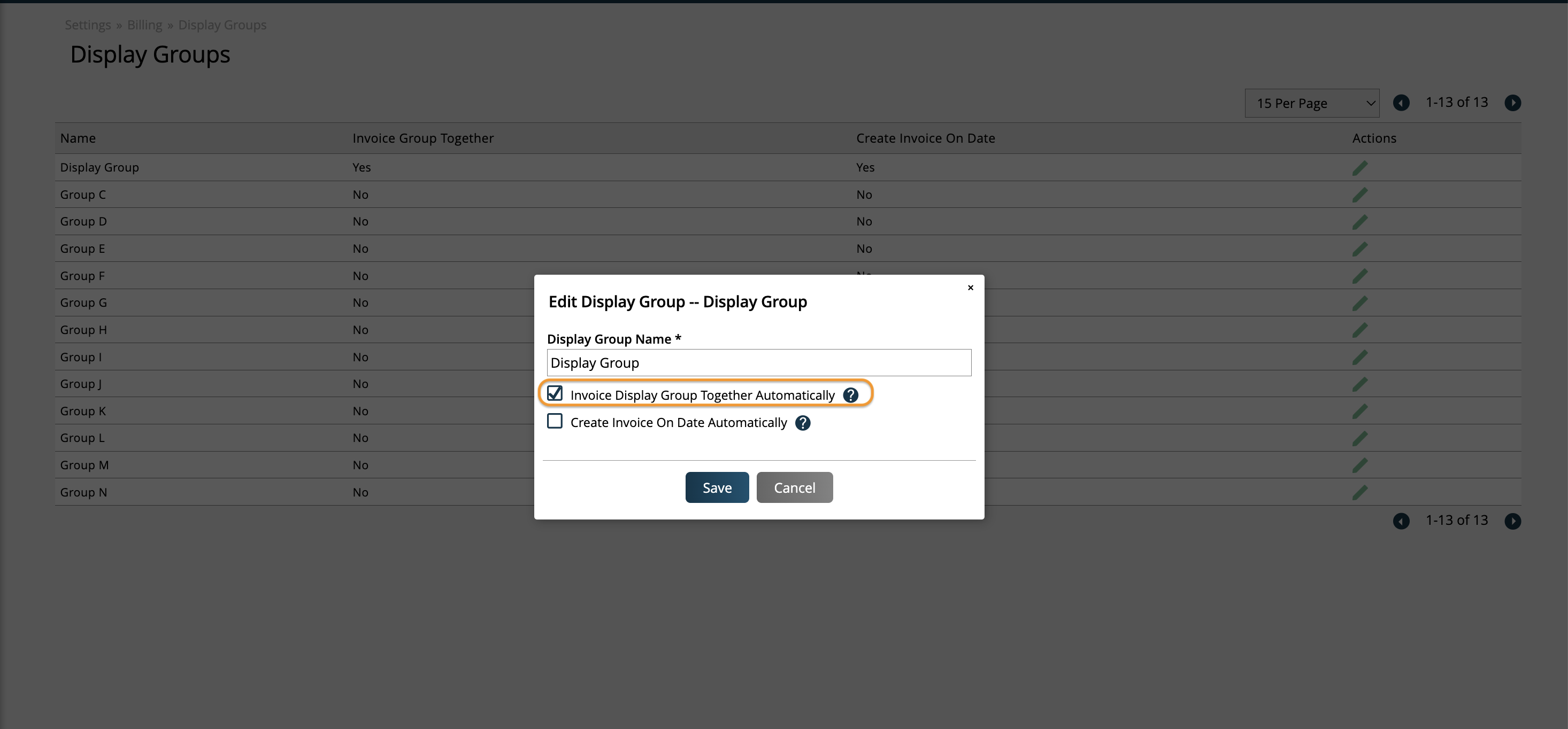Enable Create Invoice On Date Automatically checkbox

[x=554, y=420]
